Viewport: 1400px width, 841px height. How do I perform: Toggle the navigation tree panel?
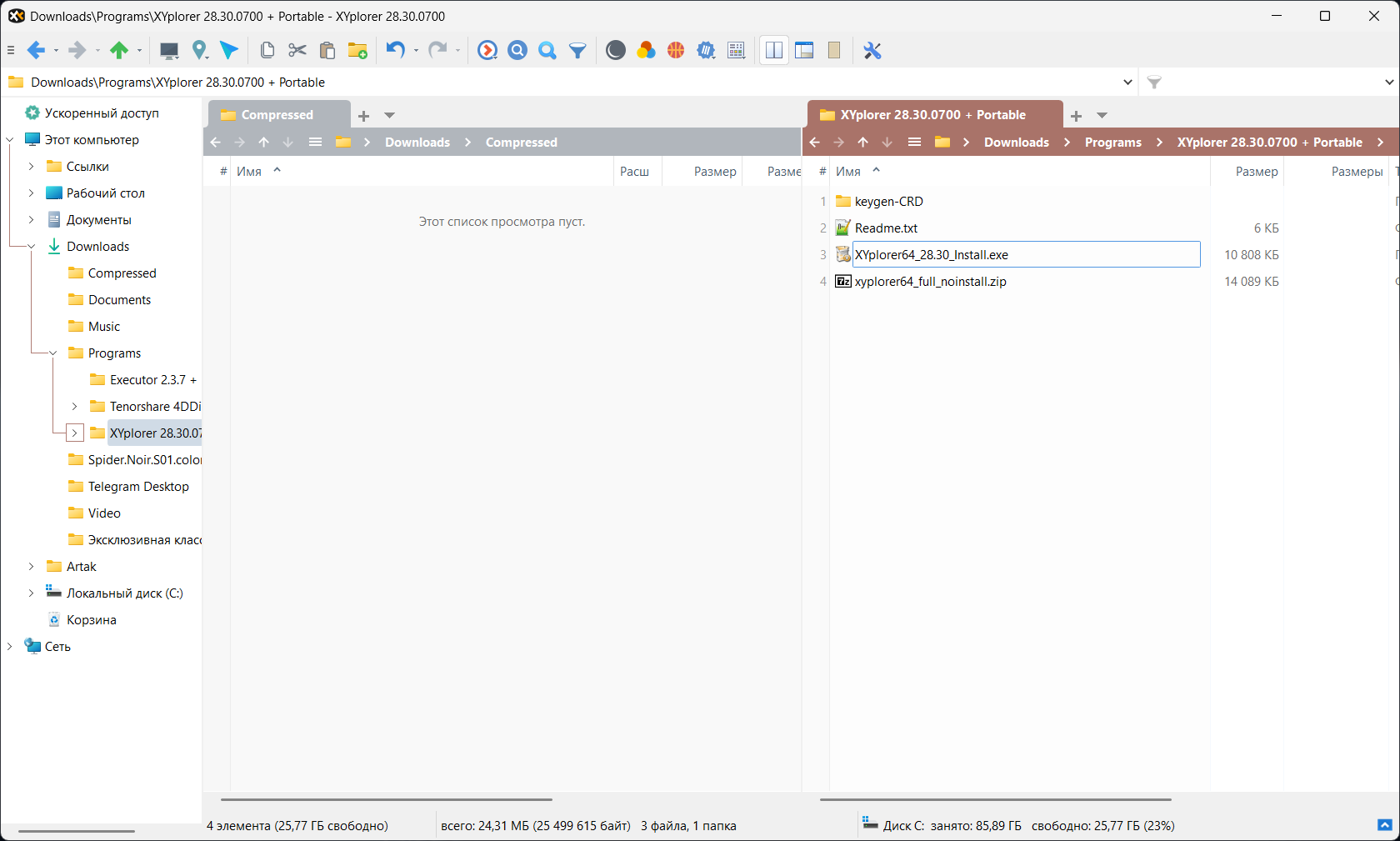click(x=804, y=51)
